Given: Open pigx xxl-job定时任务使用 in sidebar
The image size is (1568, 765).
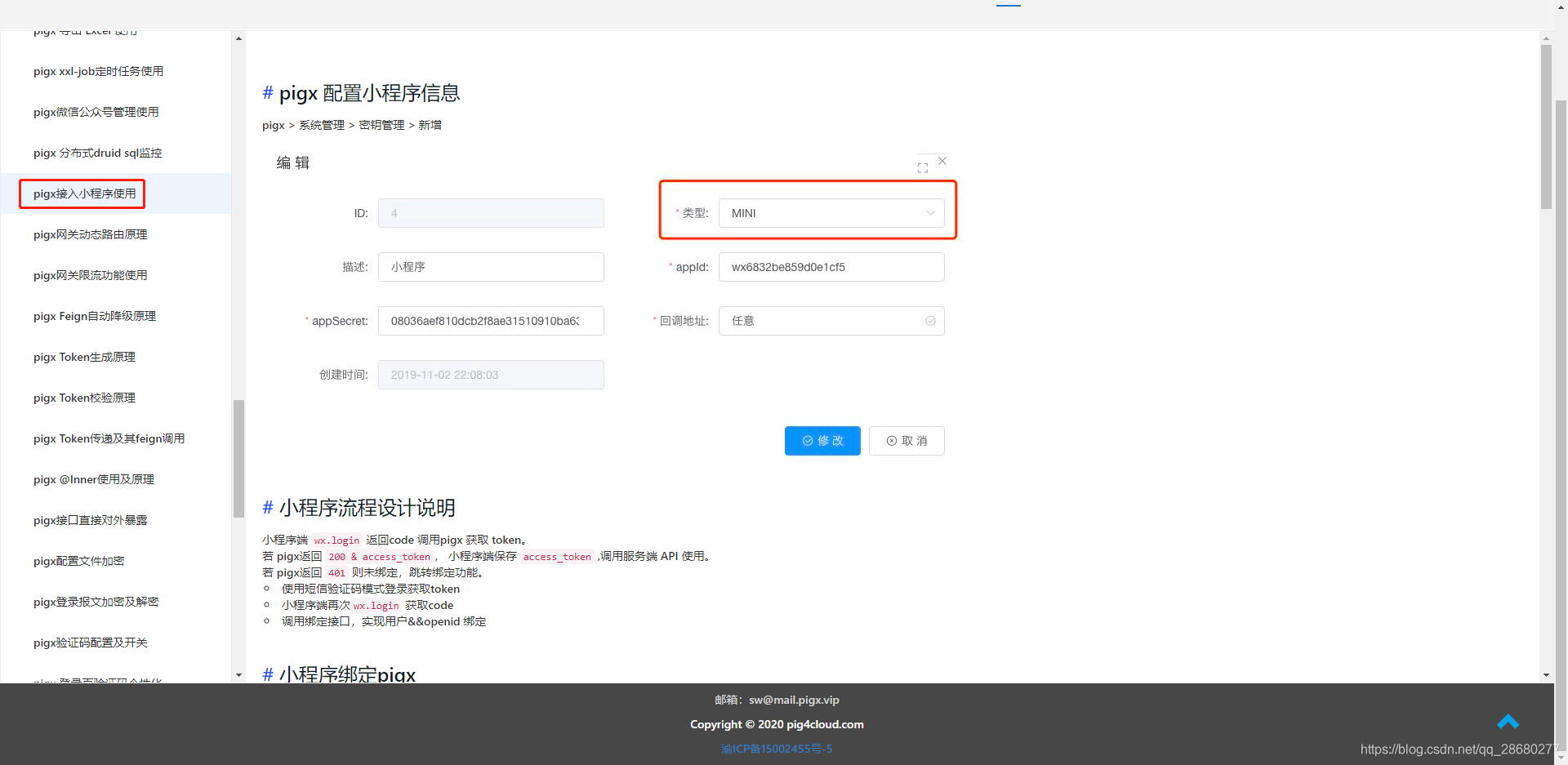Looking at the screenshot, I should (x=98, y=71).
